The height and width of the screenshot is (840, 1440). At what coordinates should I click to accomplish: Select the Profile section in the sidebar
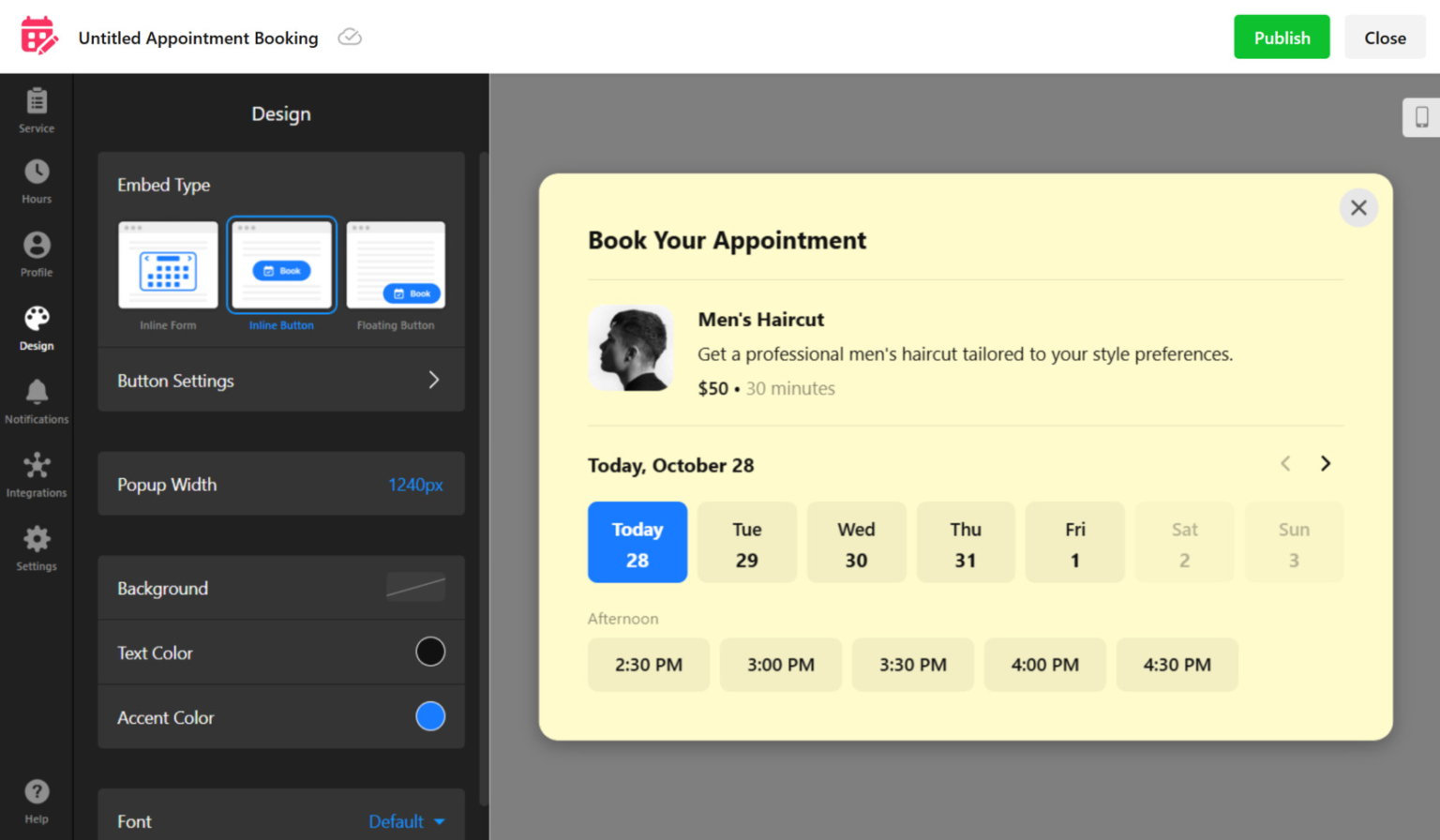point(36,254)
